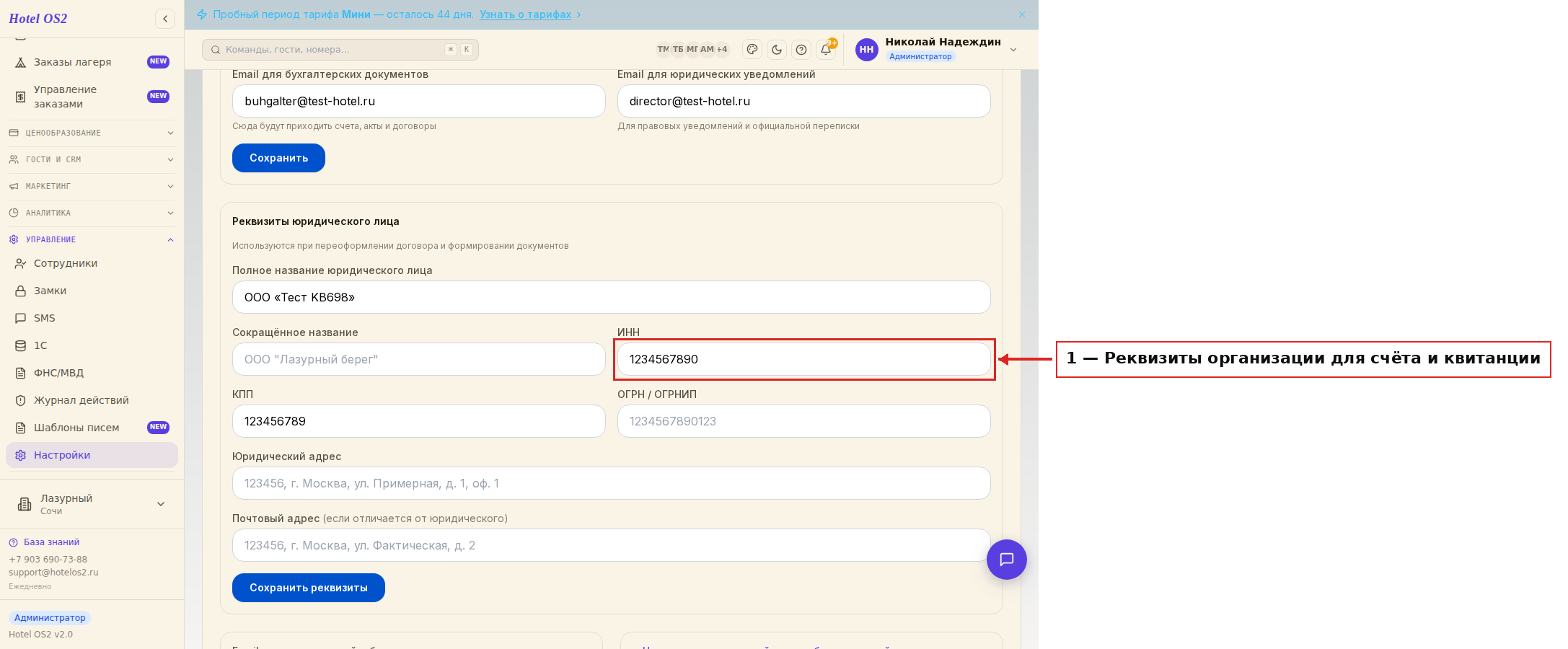
Task: Follow the Узнать о тарифах link
Action: pos(525,14)
